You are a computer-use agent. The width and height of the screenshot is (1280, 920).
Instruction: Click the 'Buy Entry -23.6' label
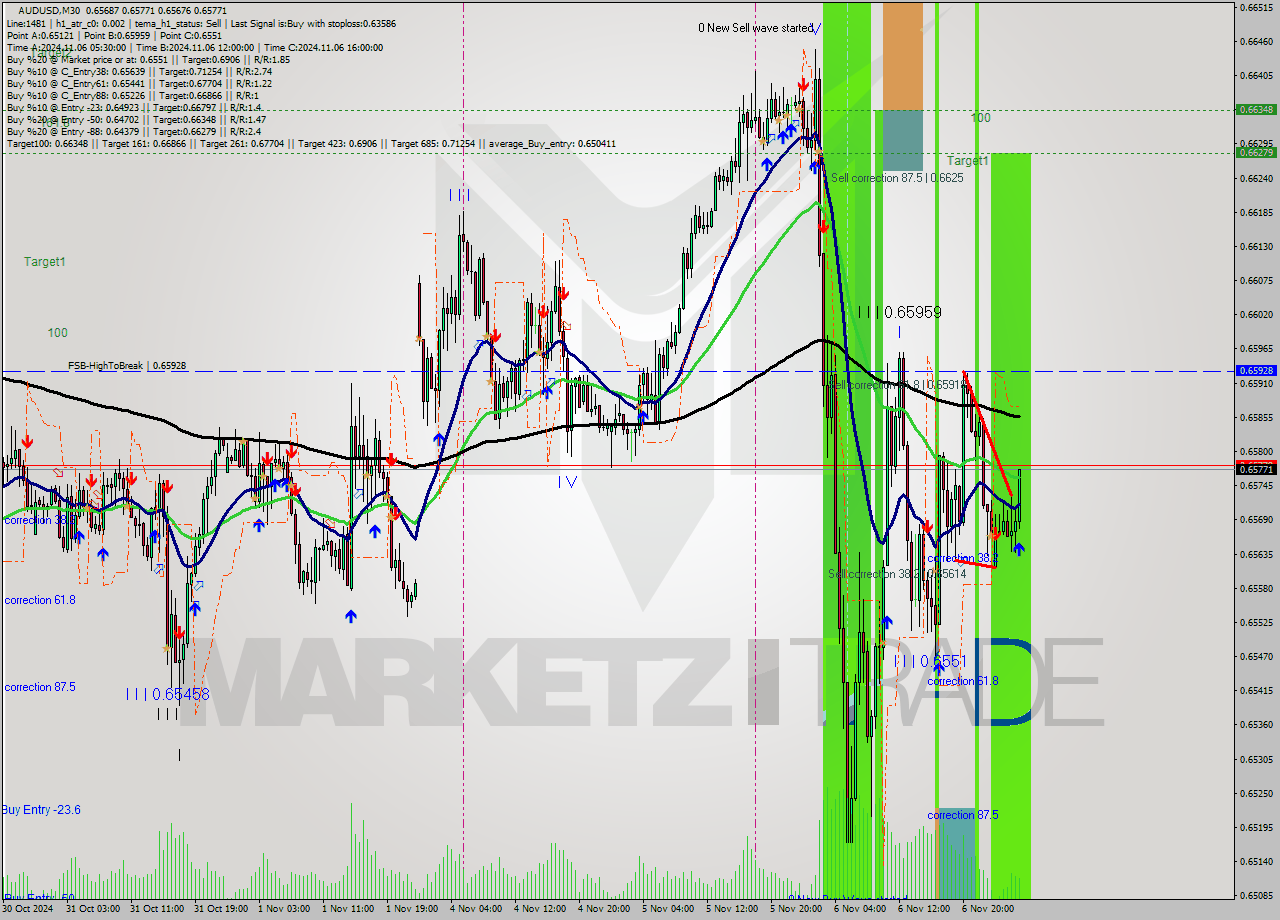coord(41,810)
